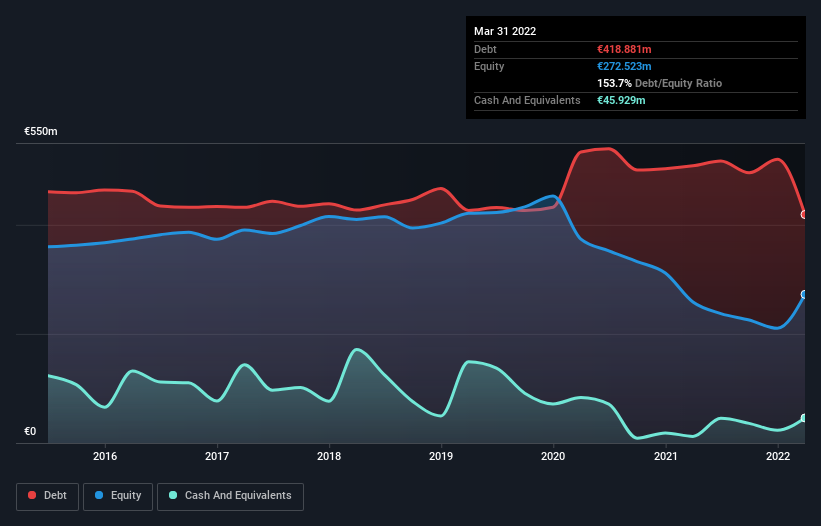Screen dimensions: 821x526
Task: Click the €418.881m debt value
Action: pos(624,49)
